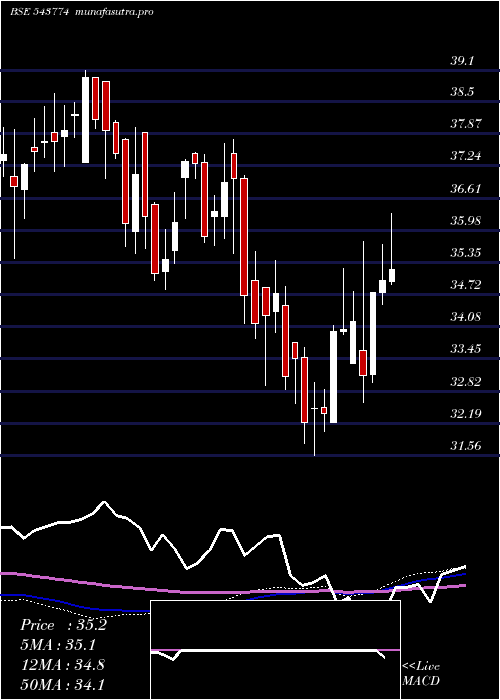Screen dimensions: 500x700
Task: Click the 35.98 price axis label
Action: click(466, 220)
